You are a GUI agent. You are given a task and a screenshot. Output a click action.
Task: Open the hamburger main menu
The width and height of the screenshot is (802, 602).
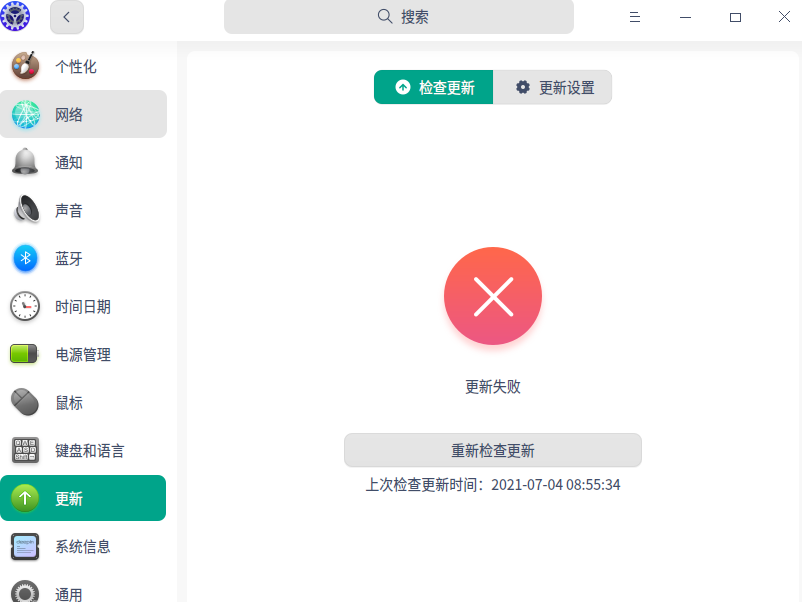[x=635, y=17]
